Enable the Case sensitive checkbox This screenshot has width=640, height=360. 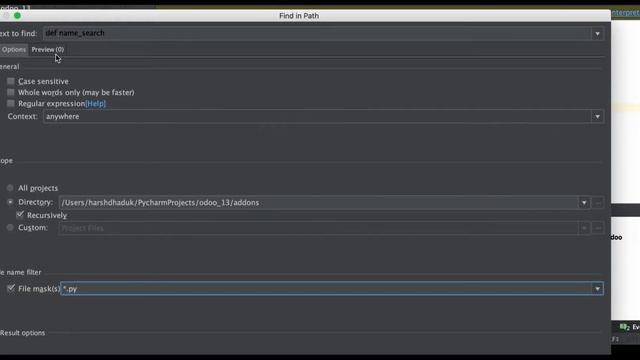(x=11, y=81)
